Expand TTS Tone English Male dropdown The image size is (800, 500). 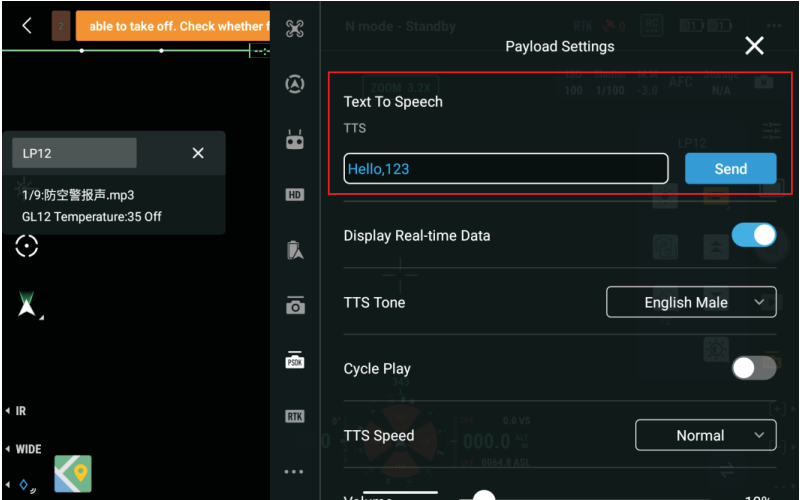click(x=691, y=302)
